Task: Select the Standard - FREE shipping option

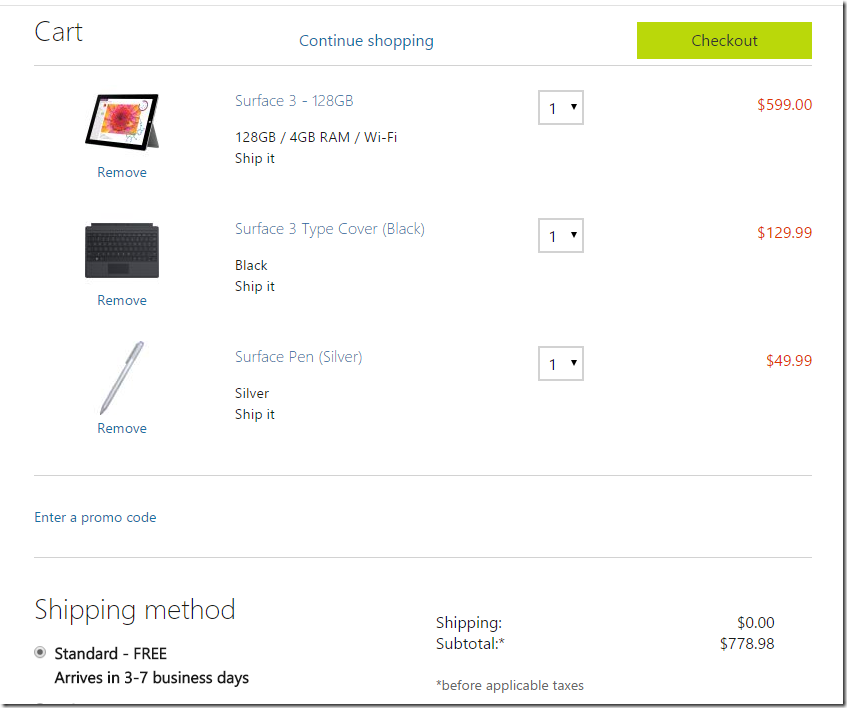Action: click(x=40, y=653)
